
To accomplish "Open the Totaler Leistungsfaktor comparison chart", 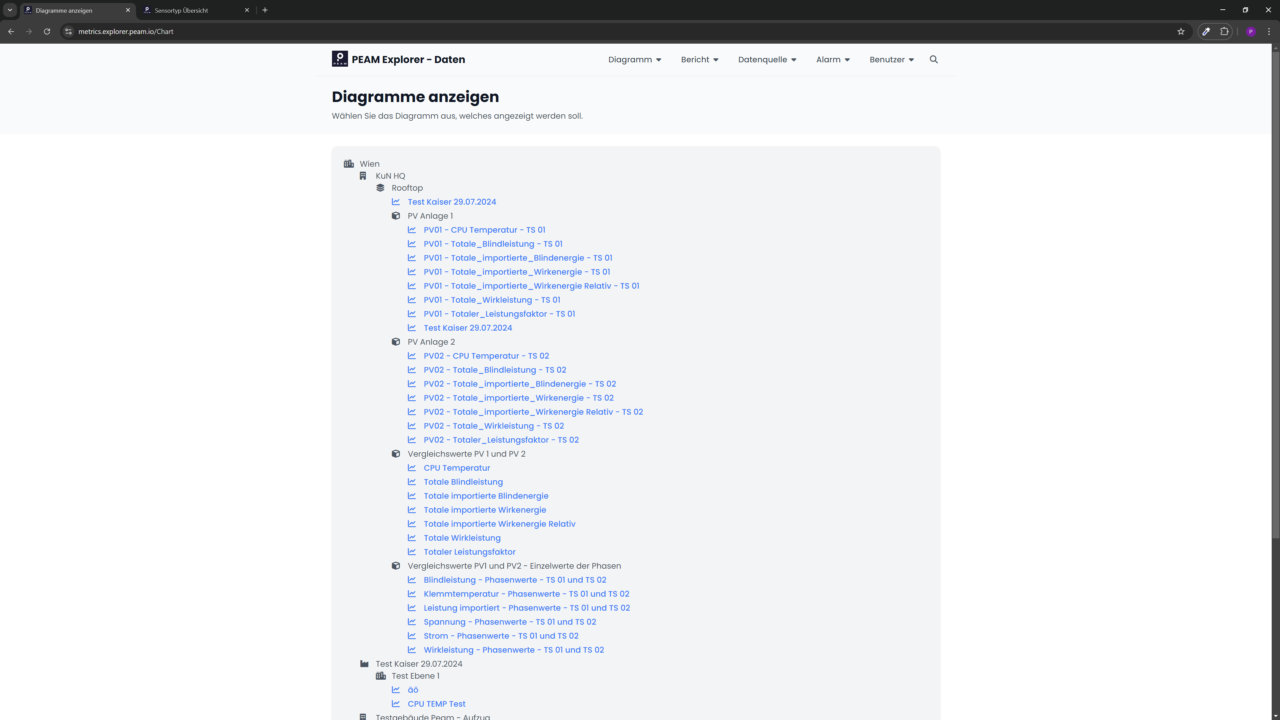I will (x=469, y=552).
